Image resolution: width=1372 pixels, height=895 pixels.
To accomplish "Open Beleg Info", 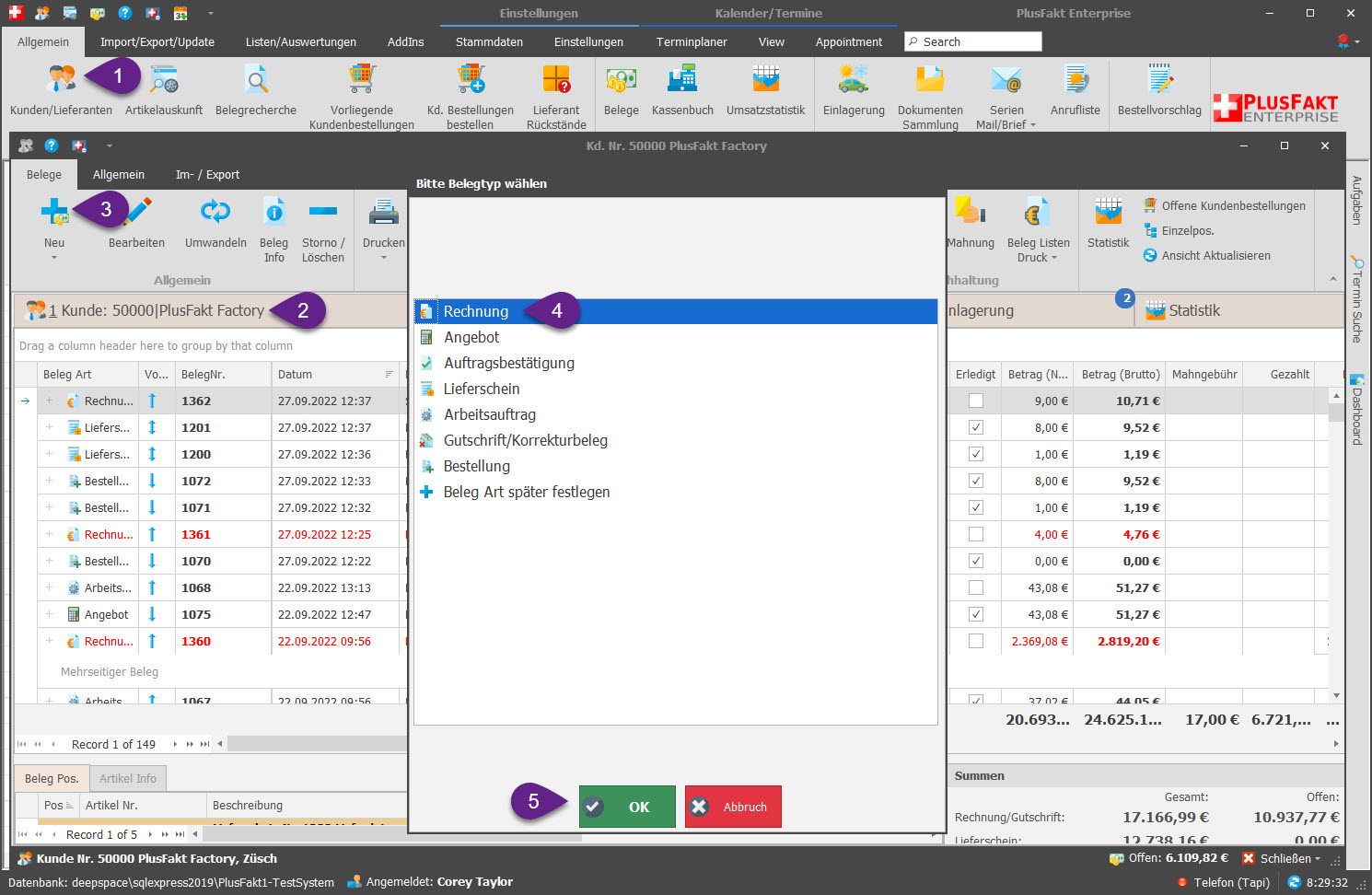I will click(x=273, y=229).
